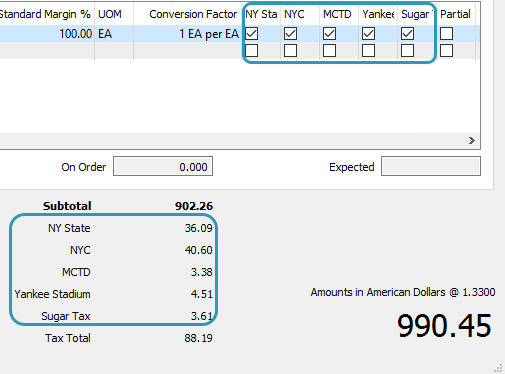Check the NYC checkbox in second row
Viewport: 505px width, 374px height.
click(x=291, y=51)
